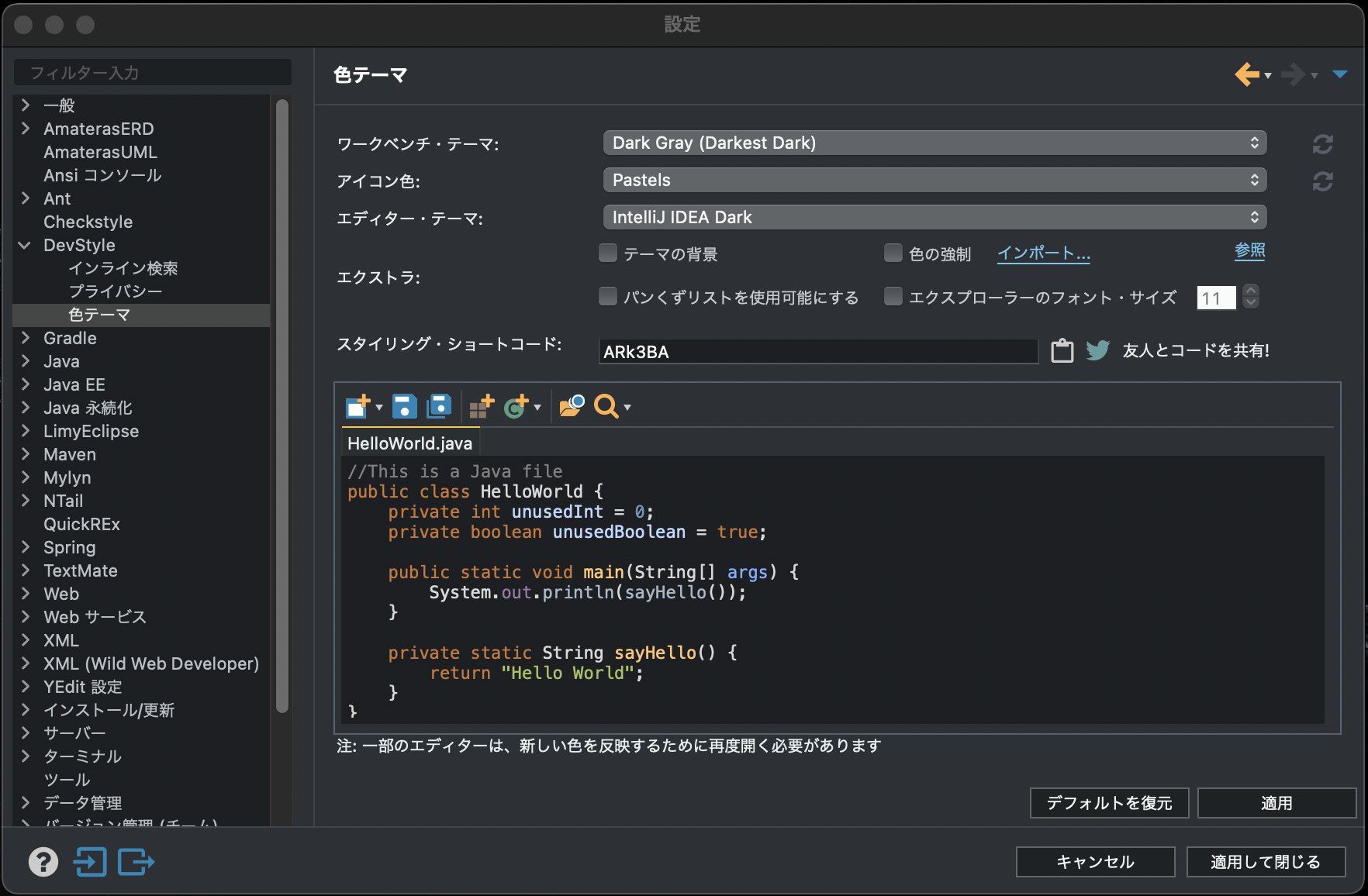Screen dimensions: 1368x896
Task: Click the 適用して閉じる button
Action: click(x=1266, y=862)
